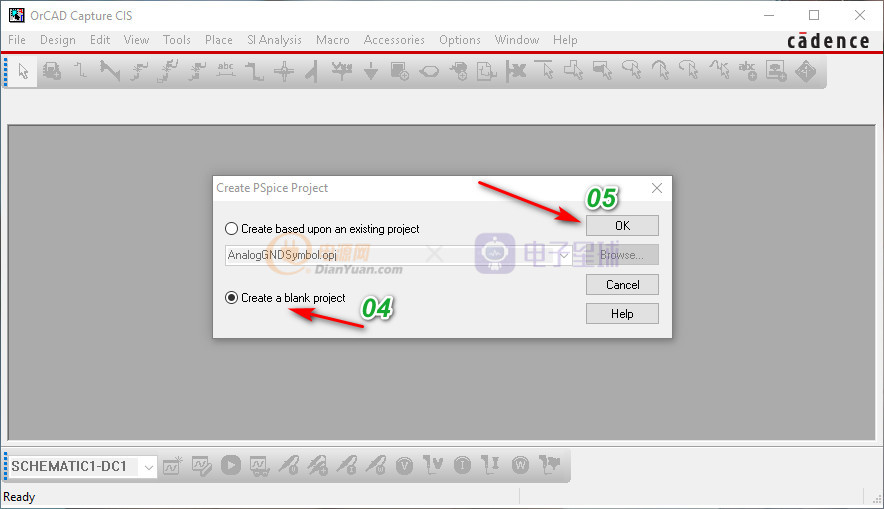The image size is (884, 509).
Task: Click the New Simulation Profile icon
Action: (173, 466)
